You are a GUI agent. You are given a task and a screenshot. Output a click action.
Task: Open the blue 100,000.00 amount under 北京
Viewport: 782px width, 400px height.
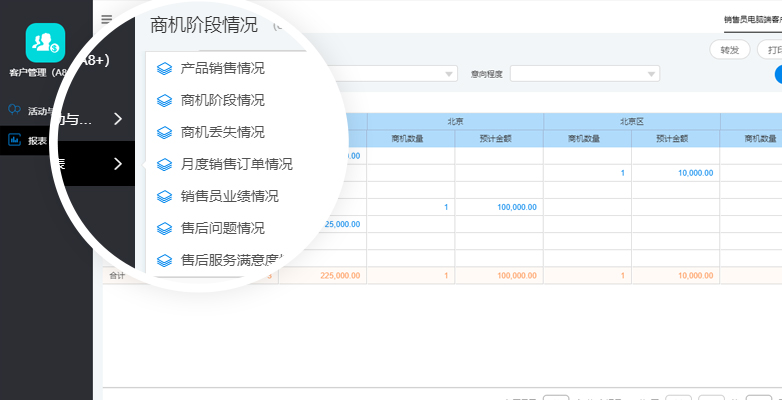coord(517,207)
